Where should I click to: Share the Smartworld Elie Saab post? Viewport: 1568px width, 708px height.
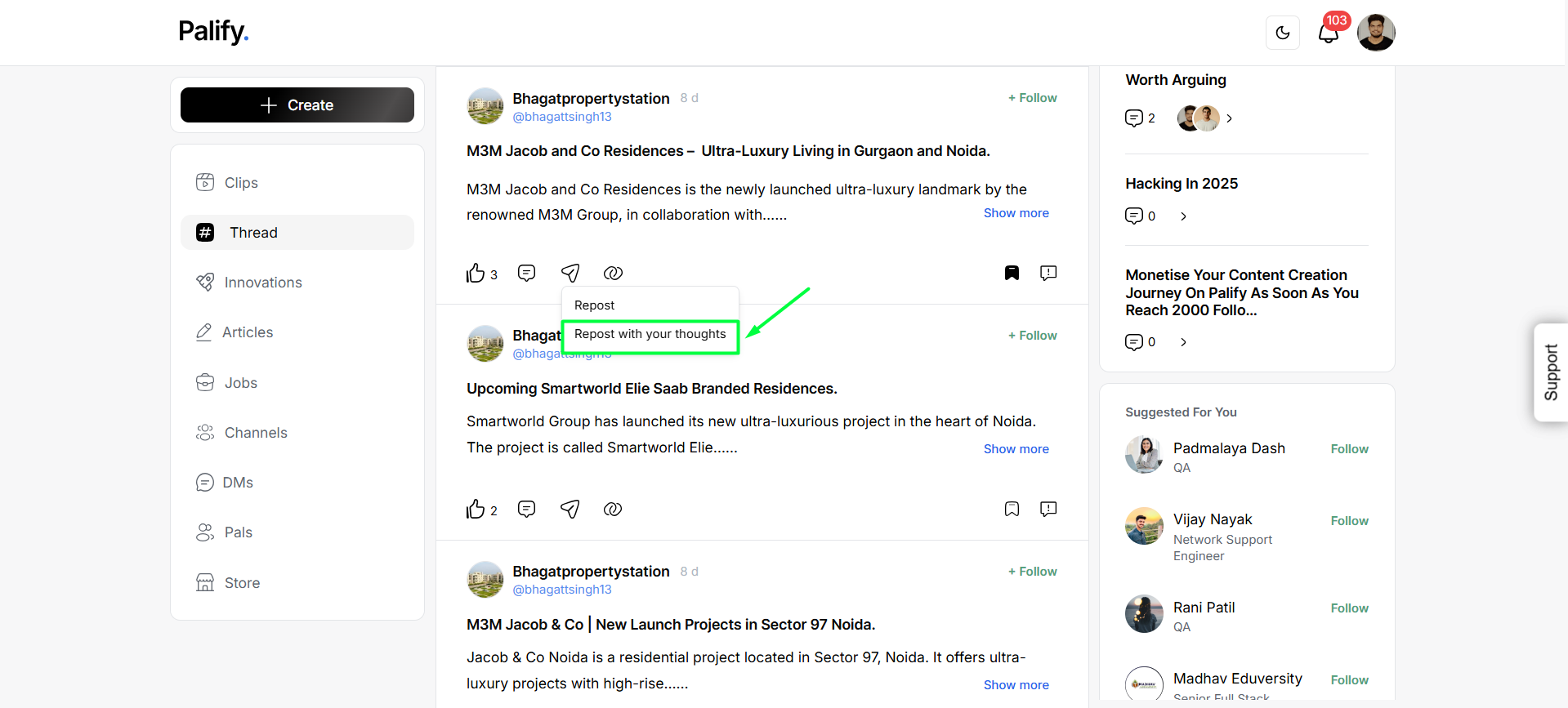click(x=570, y=510)
